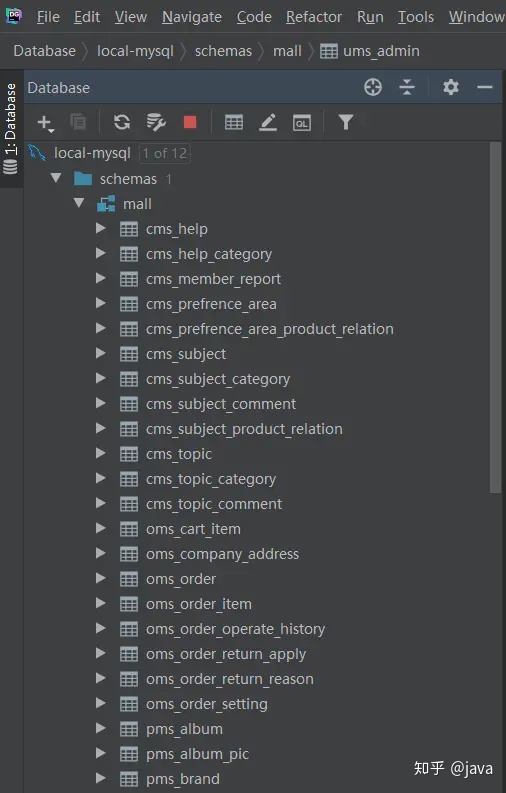Click the mall breadcrumb
Screen dimensions: 506x793
tap(287, 51)
